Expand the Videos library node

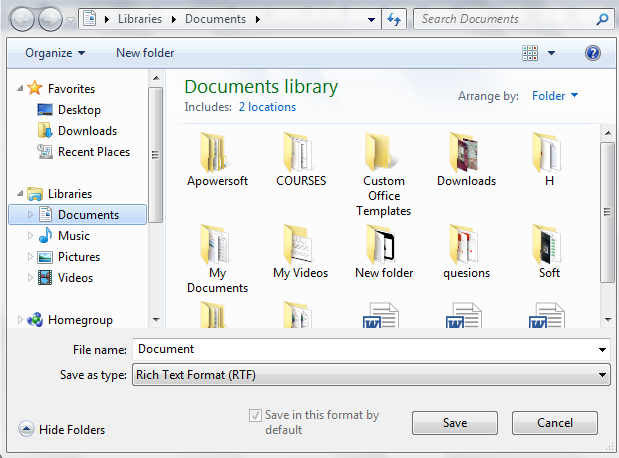[x=30, y=278]
